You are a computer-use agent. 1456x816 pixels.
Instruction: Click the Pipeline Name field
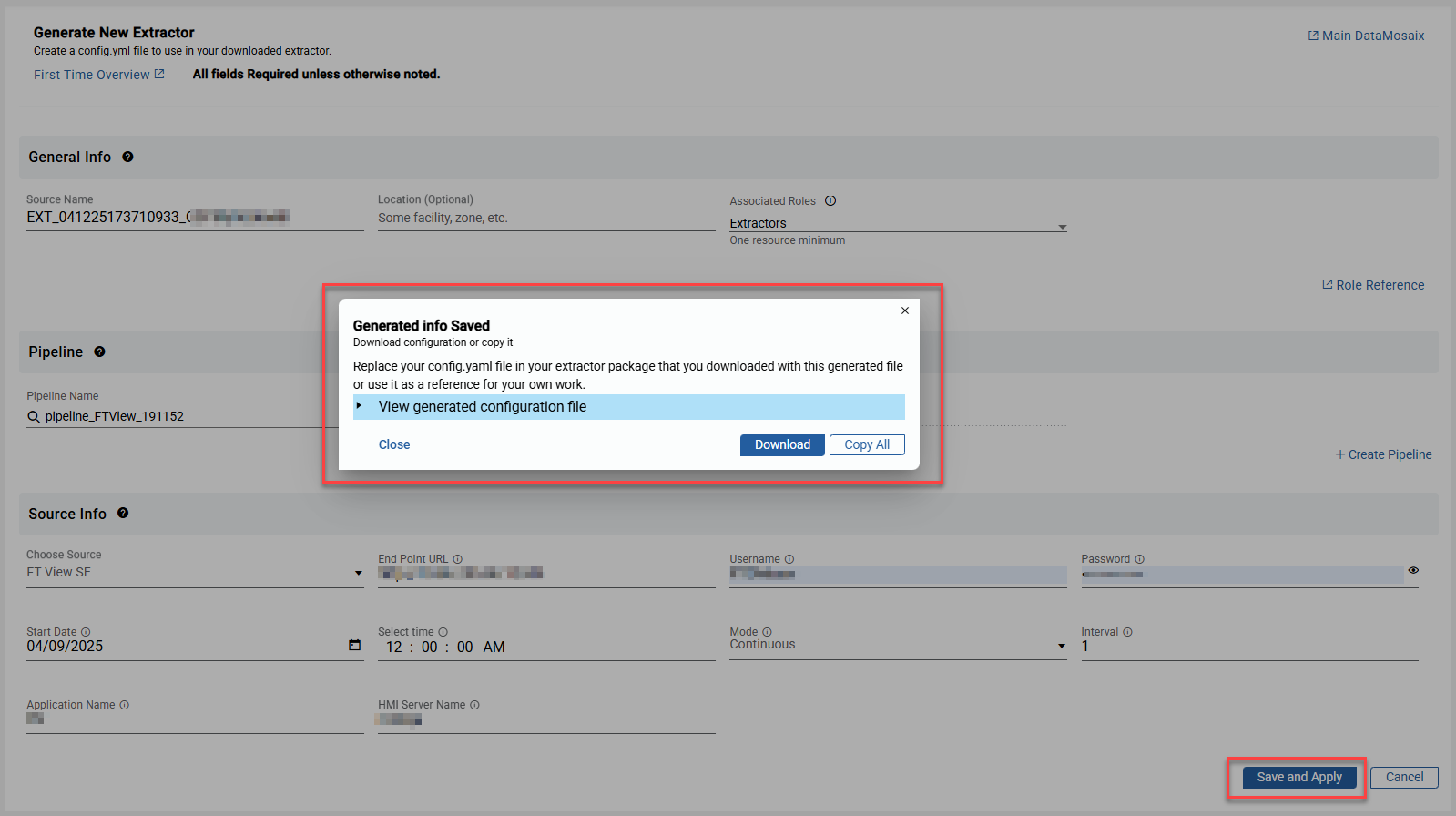point(182,416)
